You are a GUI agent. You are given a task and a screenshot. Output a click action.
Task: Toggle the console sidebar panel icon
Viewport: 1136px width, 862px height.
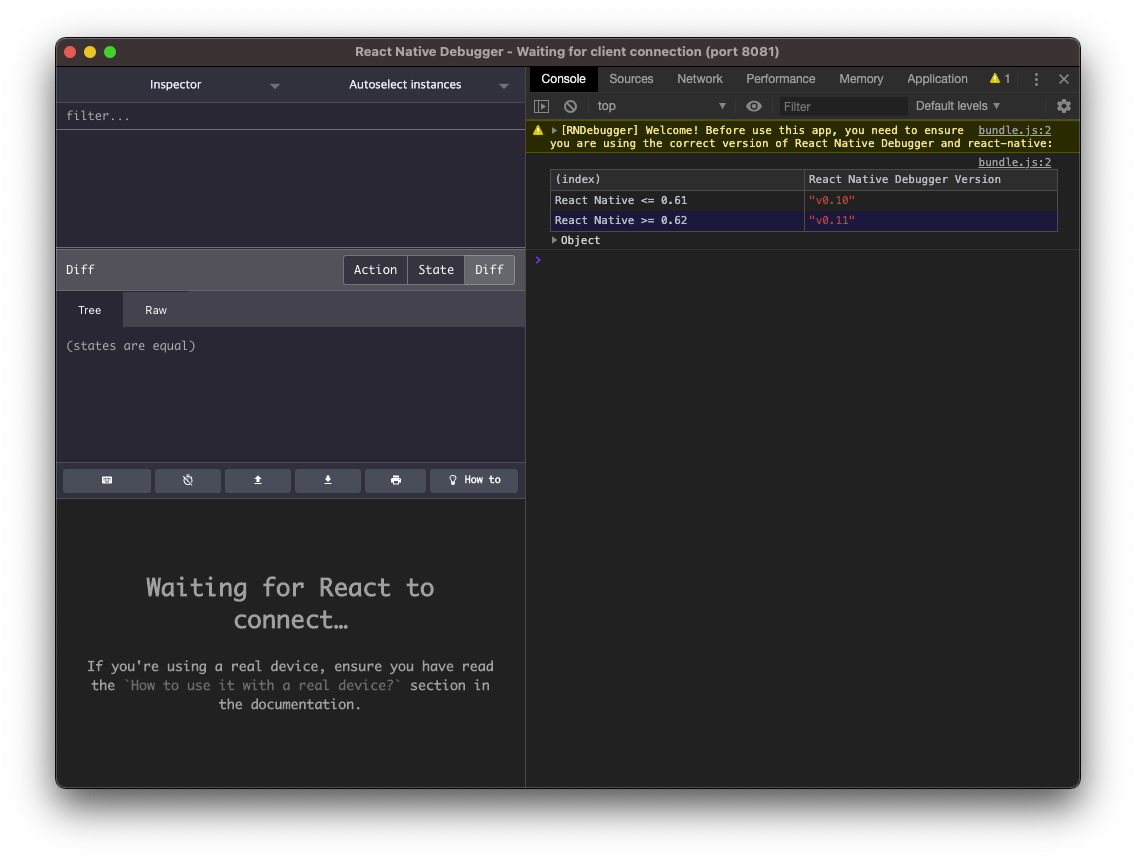click(541, 106)
